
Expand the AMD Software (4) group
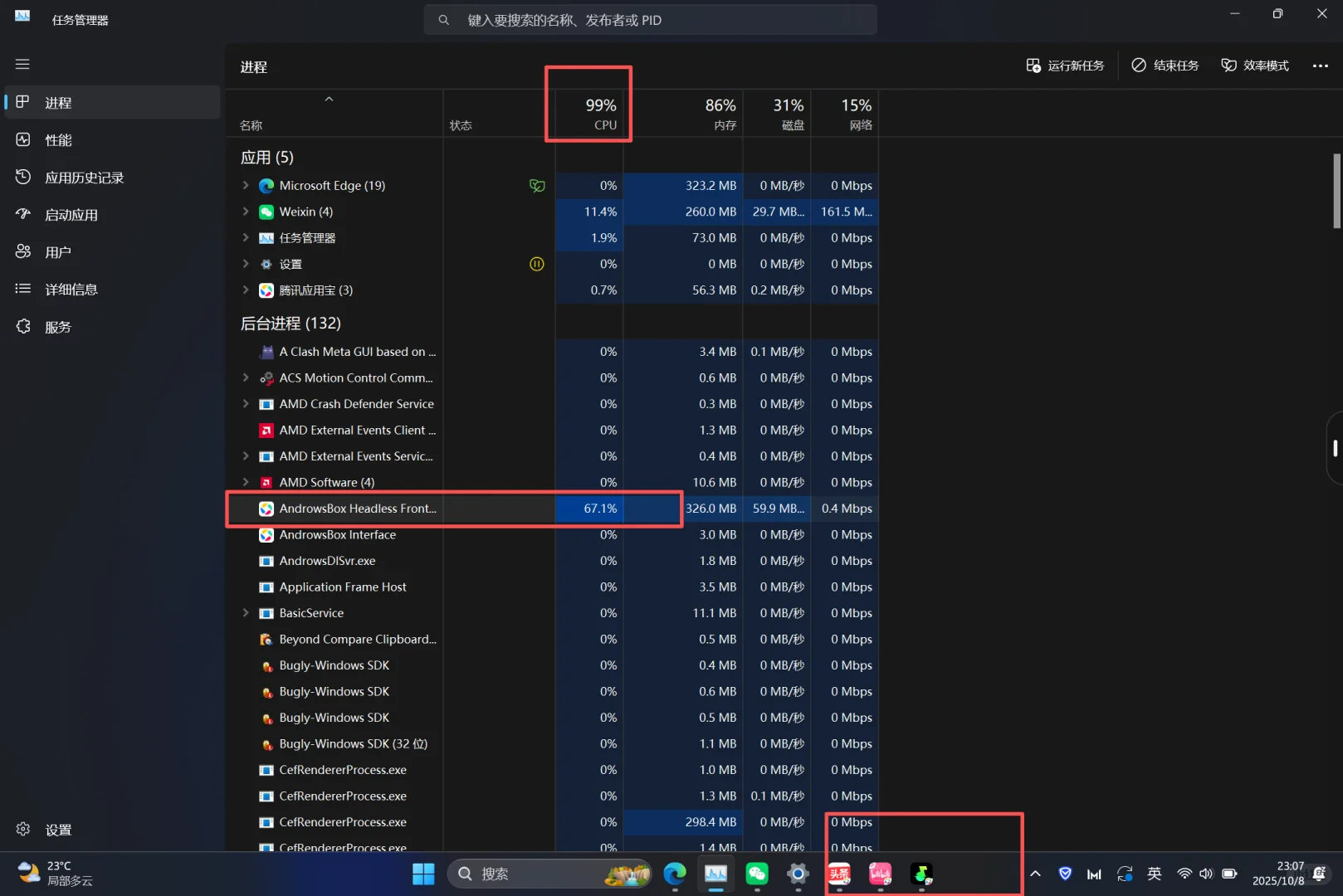[245, 482]
